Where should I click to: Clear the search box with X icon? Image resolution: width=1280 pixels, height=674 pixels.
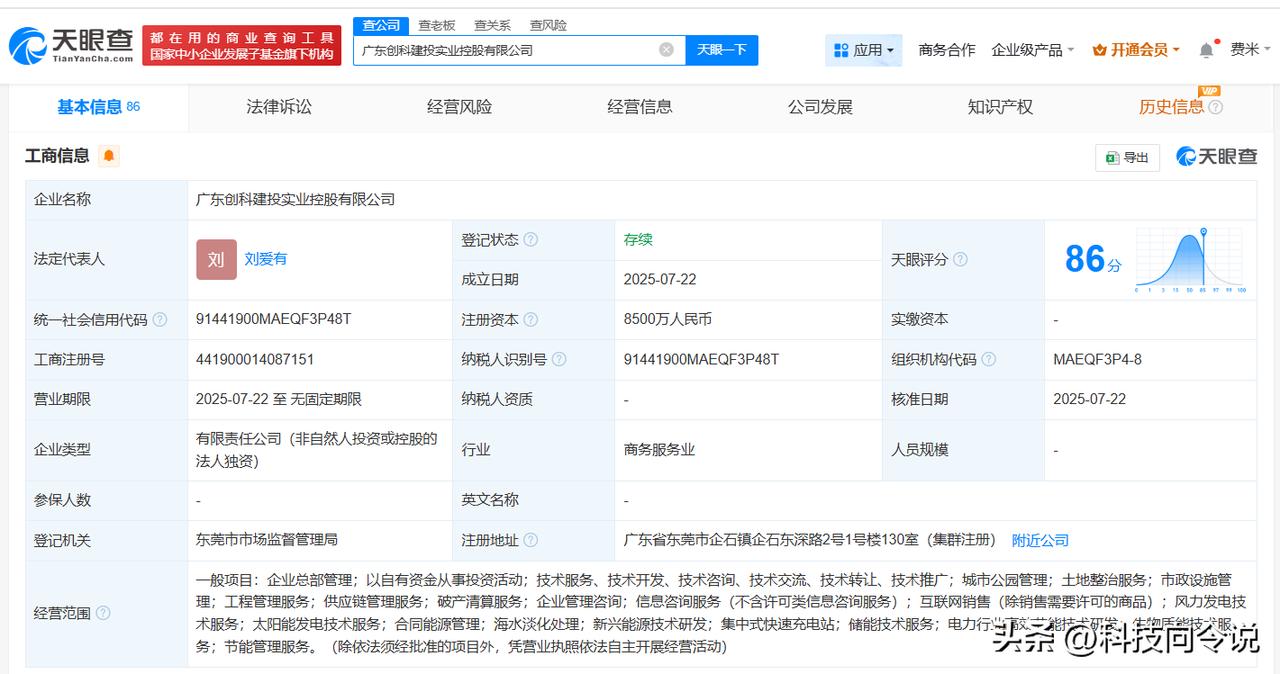coord(666,50)
